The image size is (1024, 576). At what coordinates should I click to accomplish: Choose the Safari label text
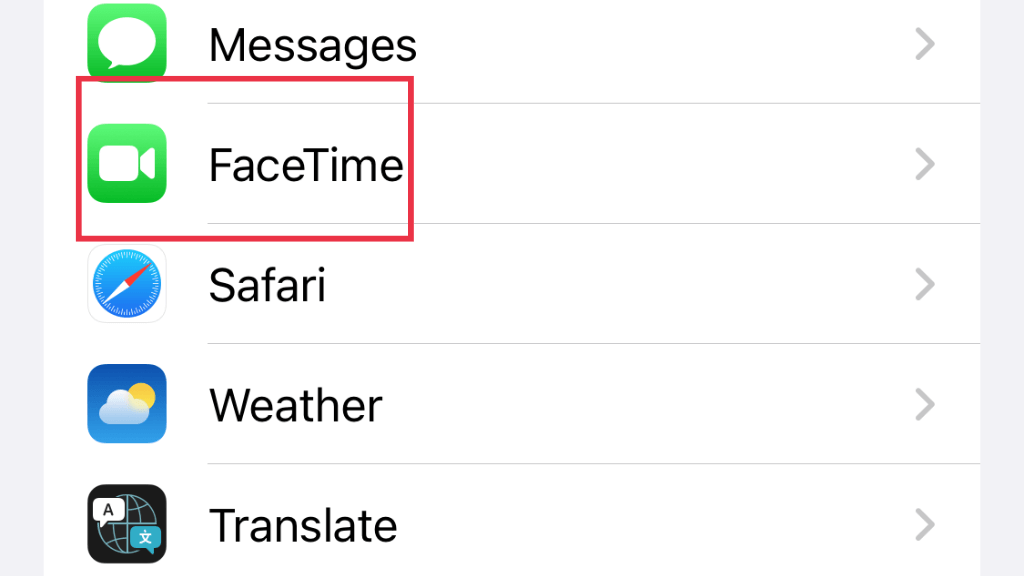point(267,285)
